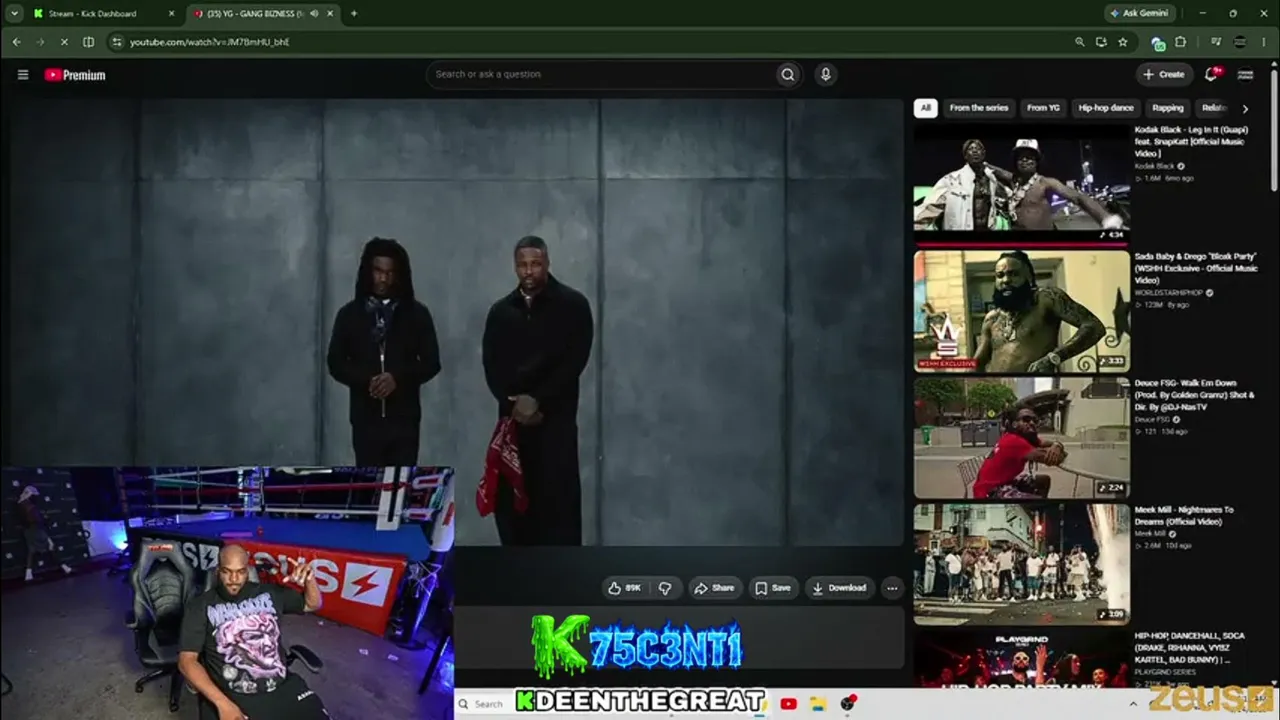1280x720 pixels.
Task: Open the Kodak Black - Leg In It title
Action: click(1190, 142)
